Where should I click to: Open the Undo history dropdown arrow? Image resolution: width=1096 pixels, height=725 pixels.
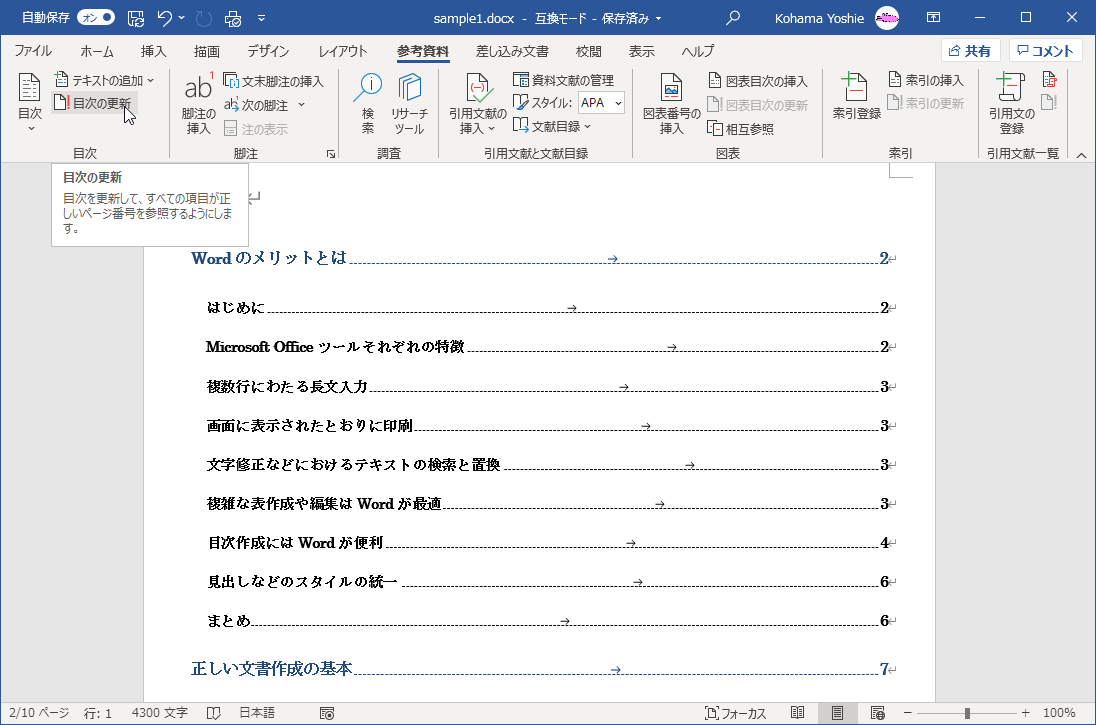pos(182,18)
